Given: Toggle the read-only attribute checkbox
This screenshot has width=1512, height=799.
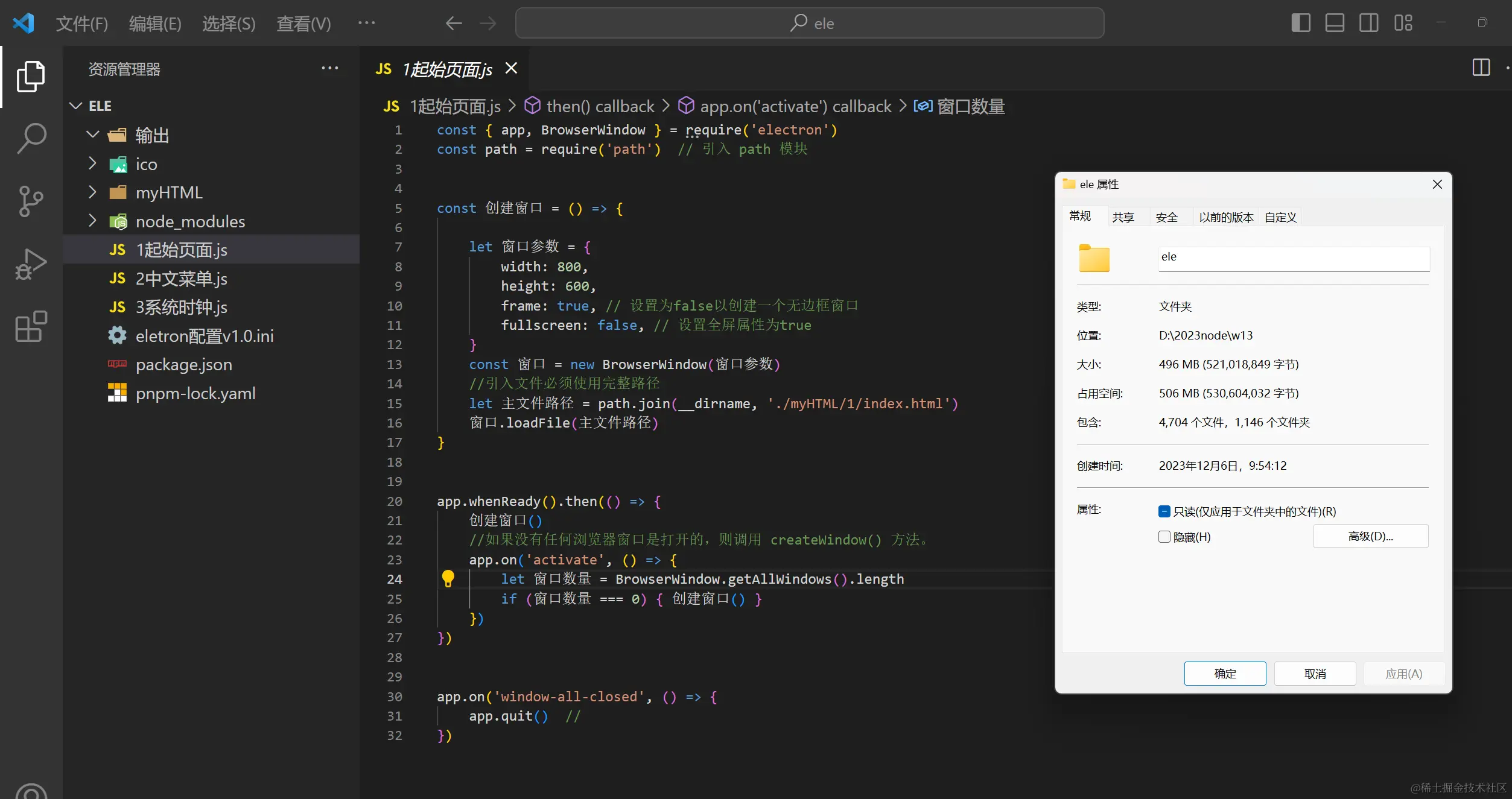Looking at the screenshot, I should 1164,511.
